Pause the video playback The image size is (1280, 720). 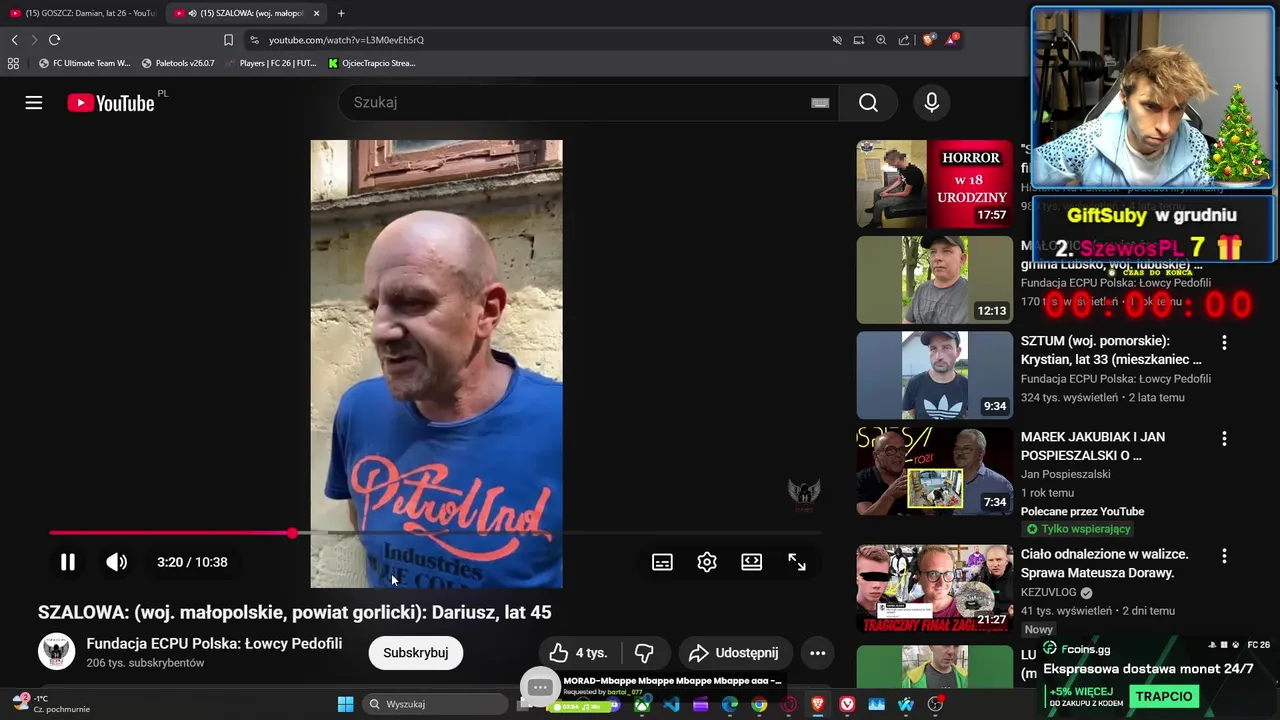tap(68, 562)
